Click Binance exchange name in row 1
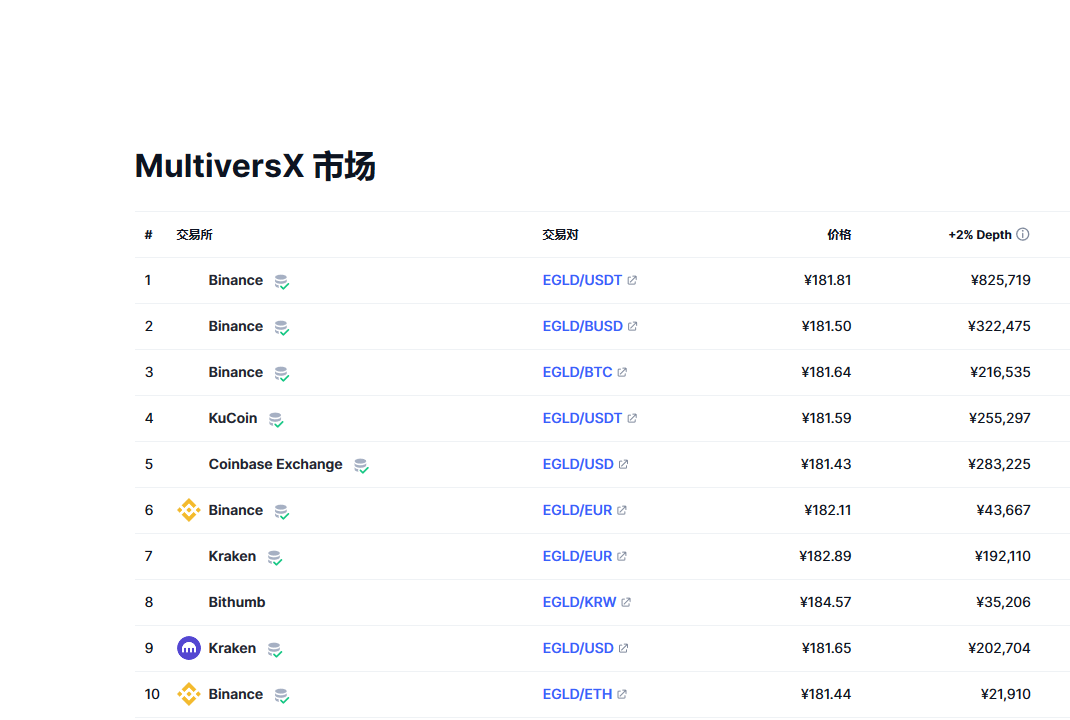This screenshot has width=1070, height=720. (x=235, y=280)
